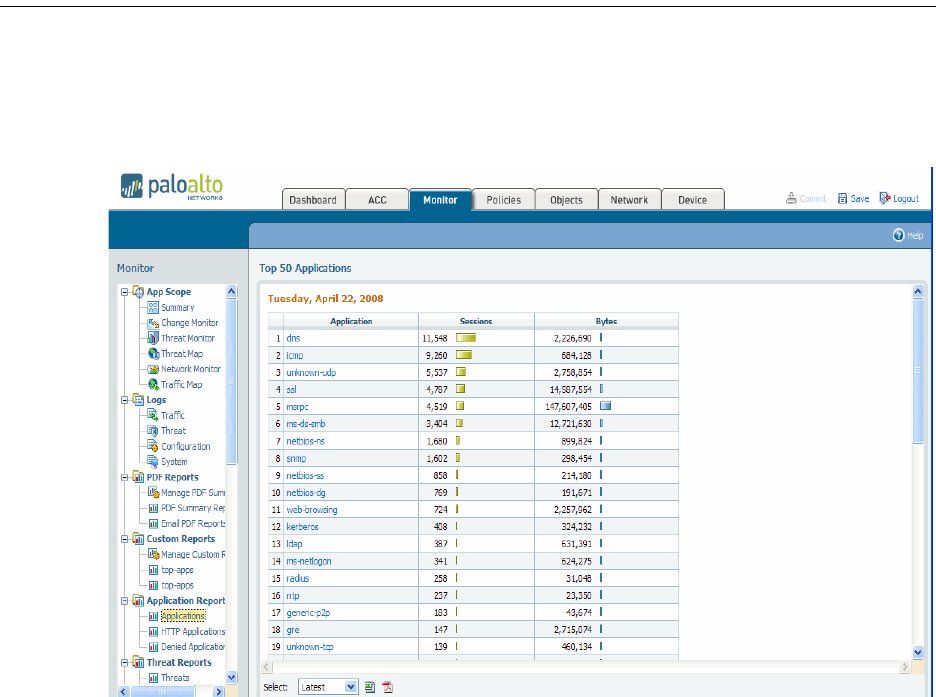The height and width of the screenshot is (697, 936).
Task: Collapse the Logs tree node
Action: pyautogui.click(x=125, y=400)
